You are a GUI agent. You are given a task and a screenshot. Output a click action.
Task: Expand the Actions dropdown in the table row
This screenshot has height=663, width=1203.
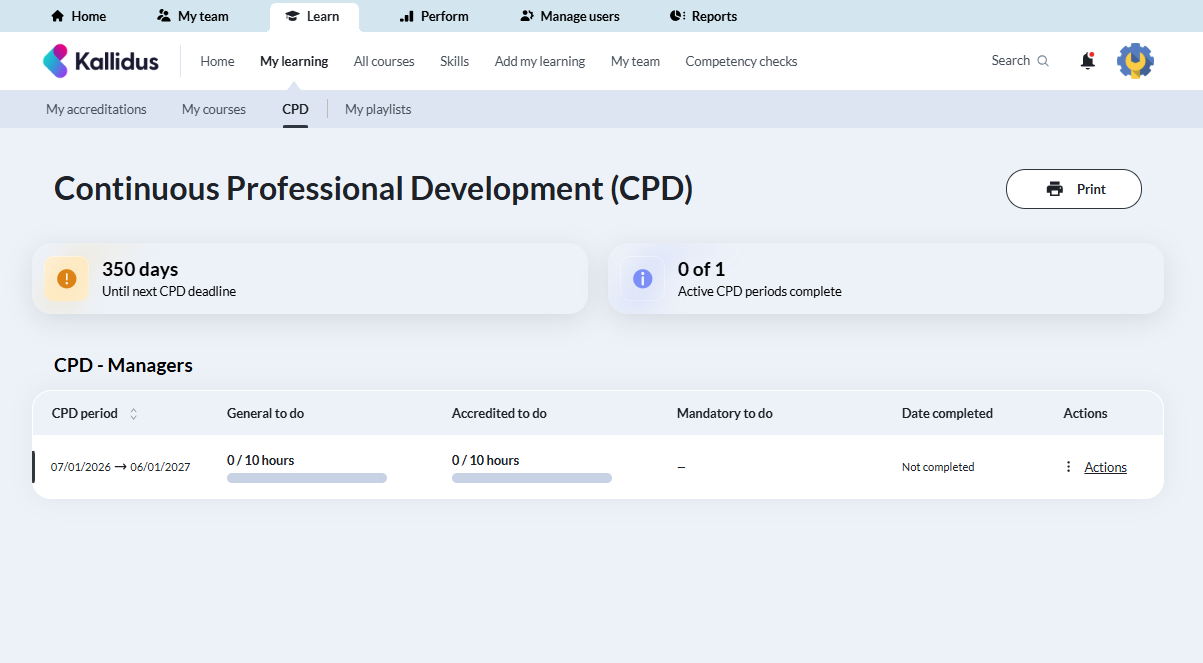coord(1105,467)
